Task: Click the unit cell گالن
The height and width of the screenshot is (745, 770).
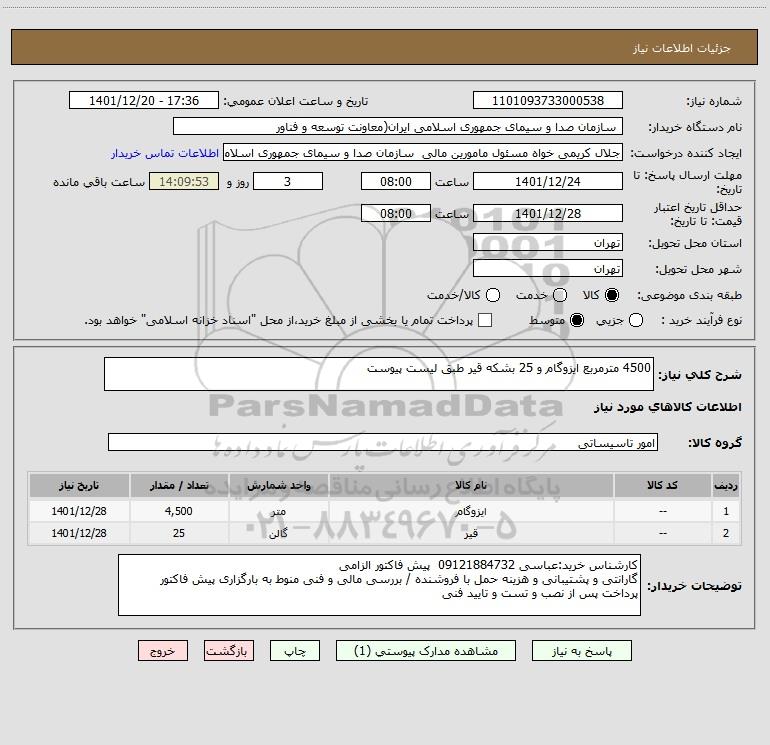Action: pos(278,533)
